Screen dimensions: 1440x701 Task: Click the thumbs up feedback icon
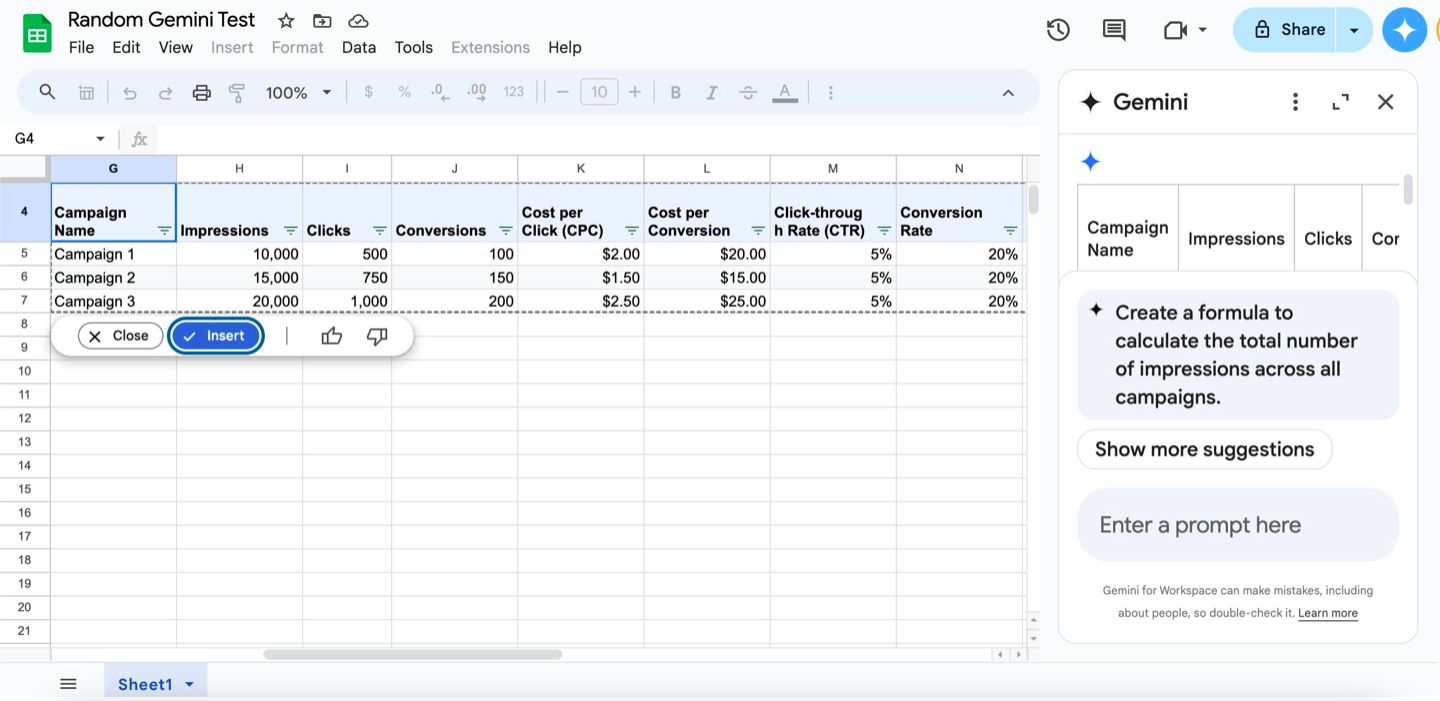coord(332,336)
